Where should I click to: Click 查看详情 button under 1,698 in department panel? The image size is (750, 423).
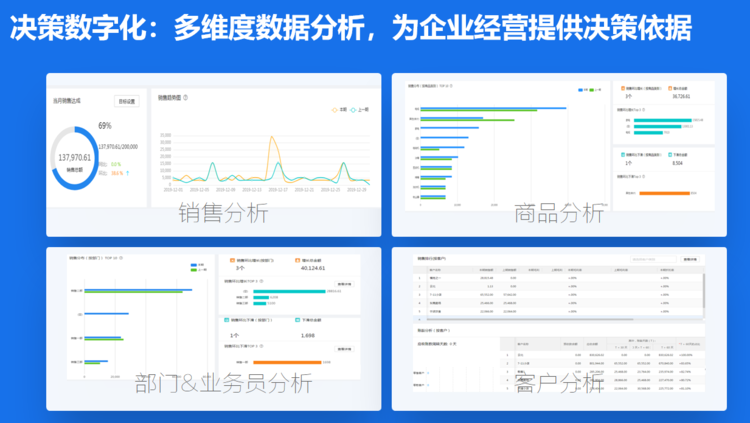click(x=344, y=350)
